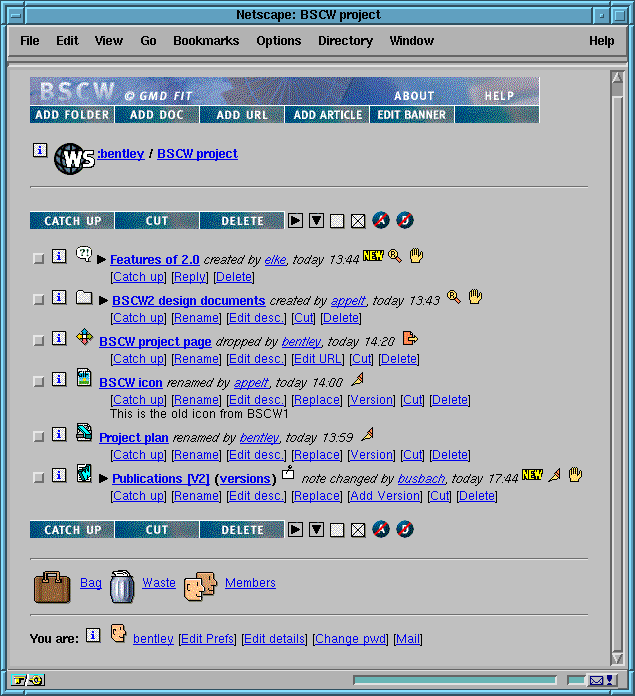Click pencil edit-event icon on Project plan row
Image resolution: width=635 pixels, height=696 pixels.
[x=367, y=434]
